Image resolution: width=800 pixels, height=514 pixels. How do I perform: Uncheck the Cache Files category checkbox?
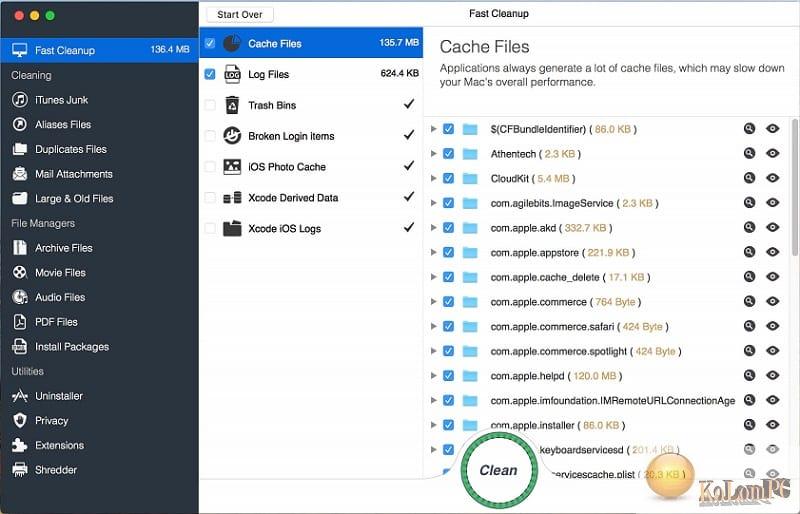pos(210,43)
